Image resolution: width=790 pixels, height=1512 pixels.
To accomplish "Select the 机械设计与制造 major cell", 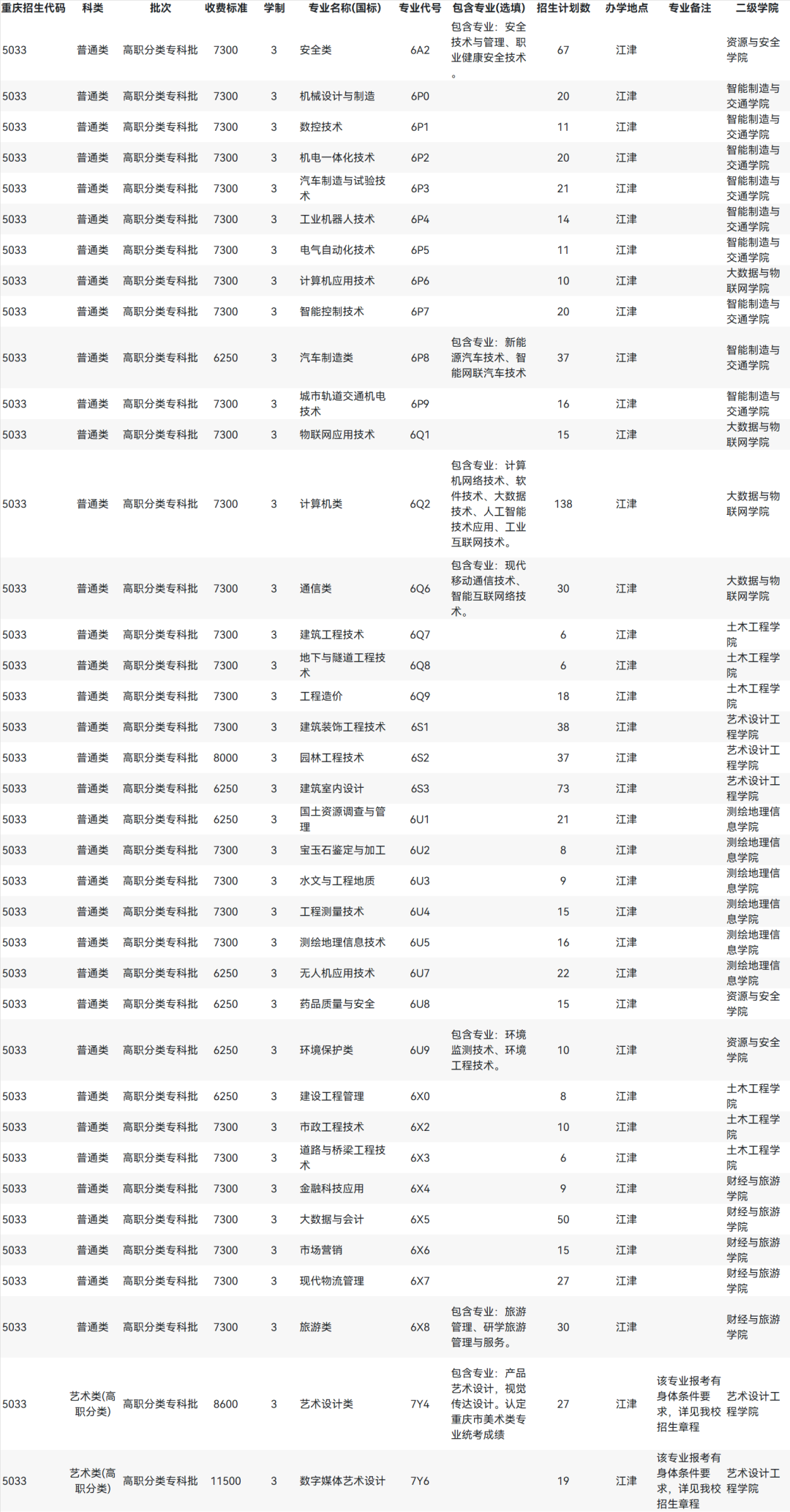I will pos(337,97).
